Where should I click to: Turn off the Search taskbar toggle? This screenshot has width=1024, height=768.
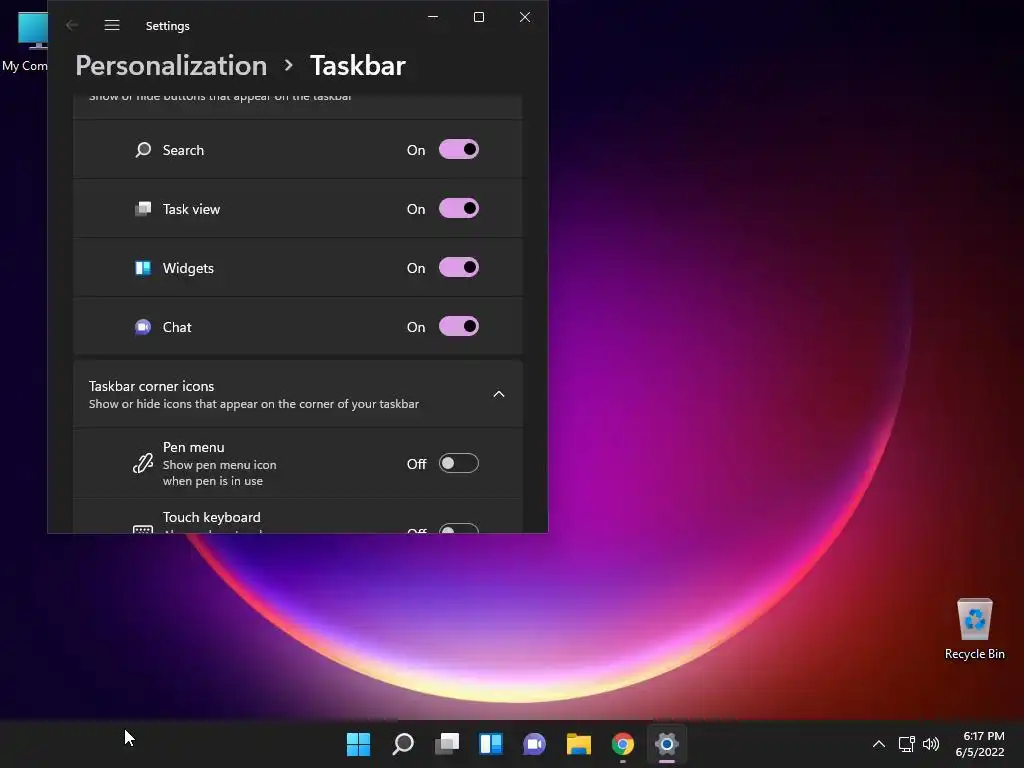click(458, 150)
